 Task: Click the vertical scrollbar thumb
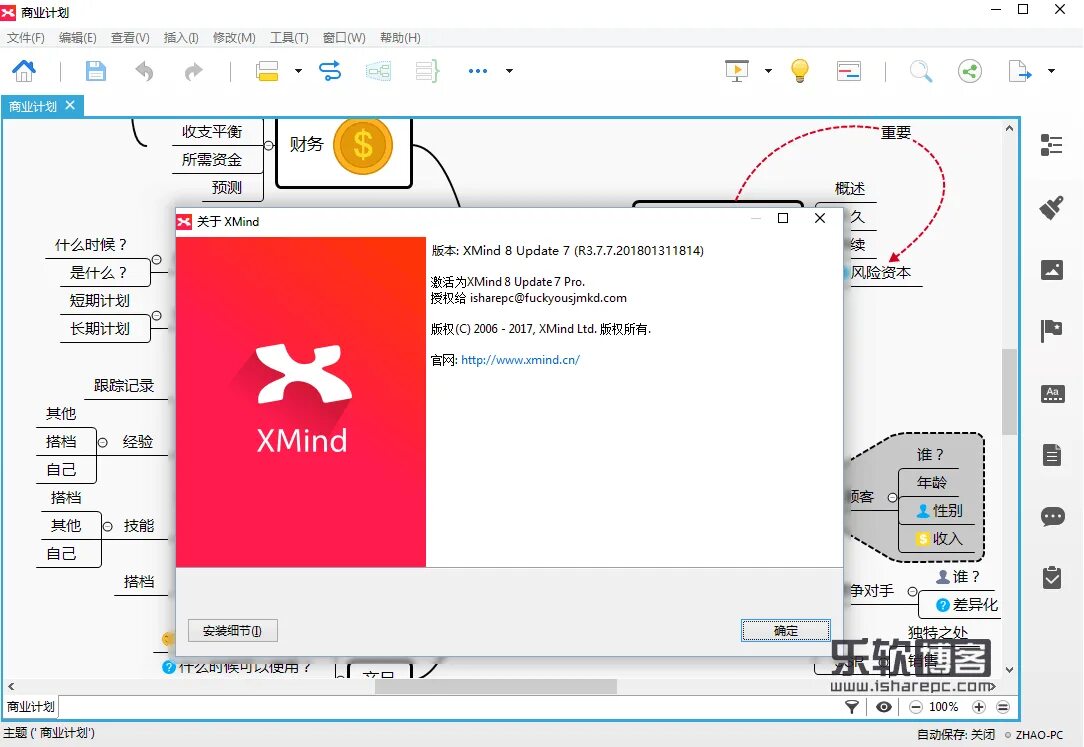click(1009, 393)
